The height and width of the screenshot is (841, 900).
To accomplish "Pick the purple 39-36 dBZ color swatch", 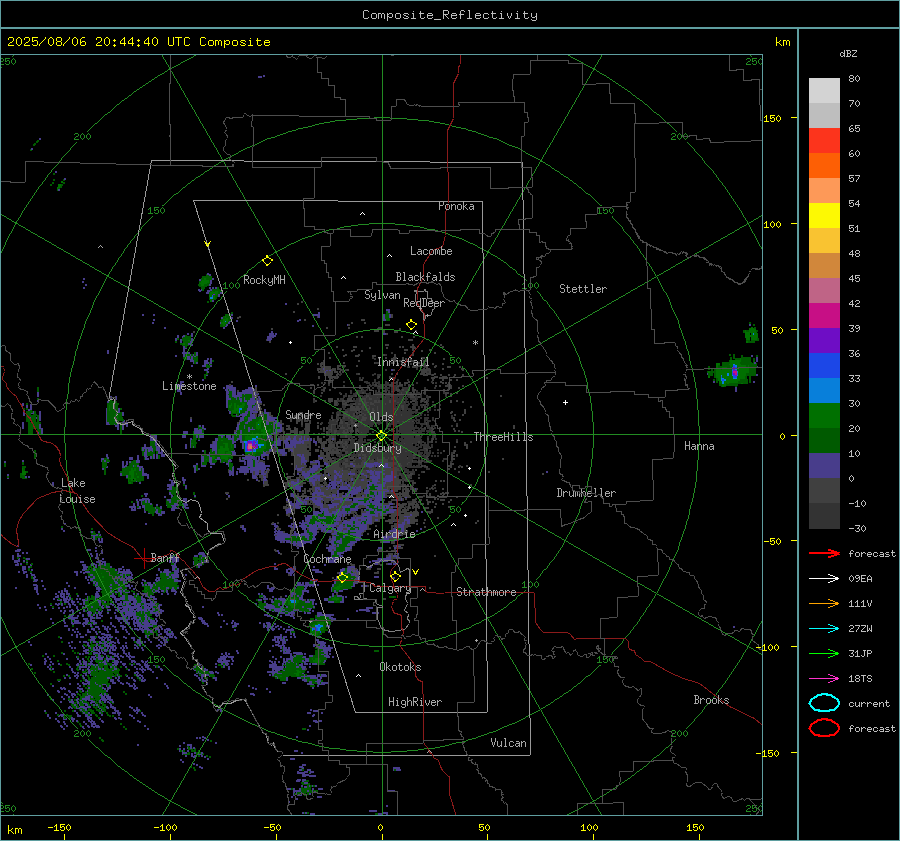I will coord(824,341).
